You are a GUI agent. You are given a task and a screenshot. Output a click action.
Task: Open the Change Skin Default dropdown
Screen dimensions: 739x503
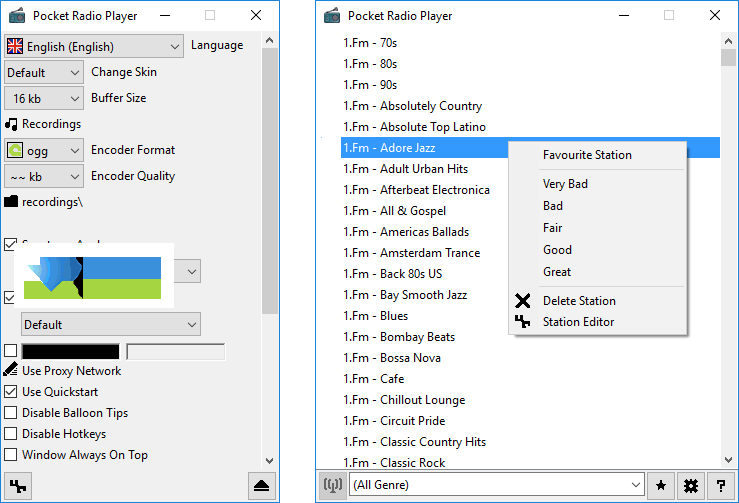click(44, 72)
